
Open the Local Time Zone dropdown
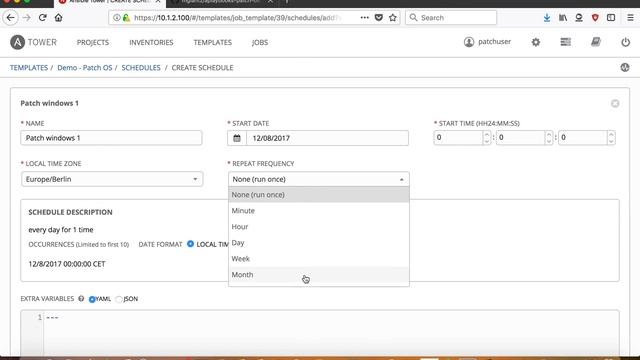[x=112, y=179]
